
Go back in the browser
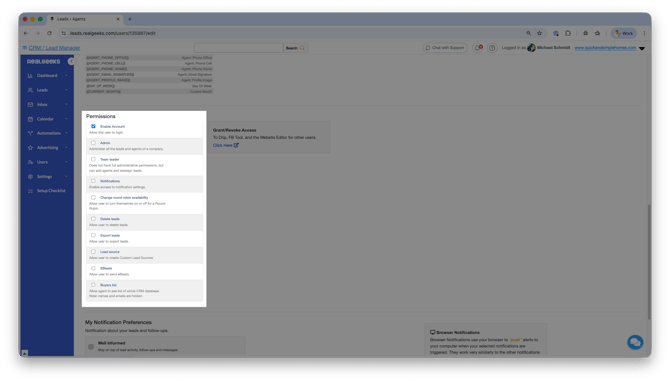pyautogui.click(x=26, y=33)
